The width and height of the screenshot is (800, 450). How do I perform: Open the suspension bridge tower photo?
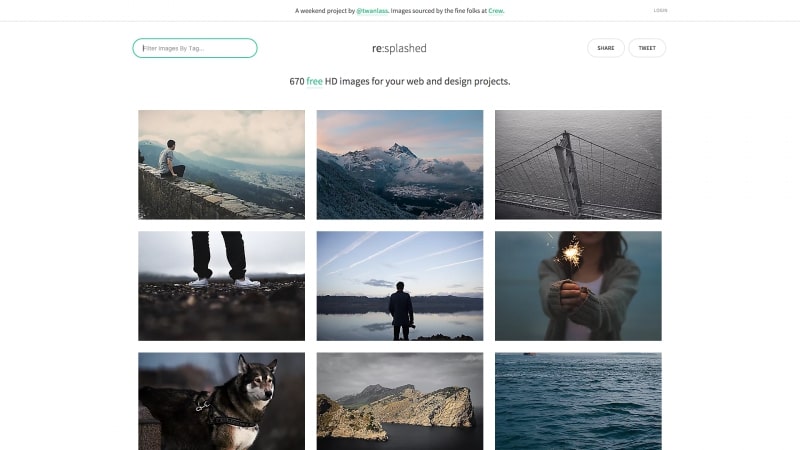pos(578,165)
